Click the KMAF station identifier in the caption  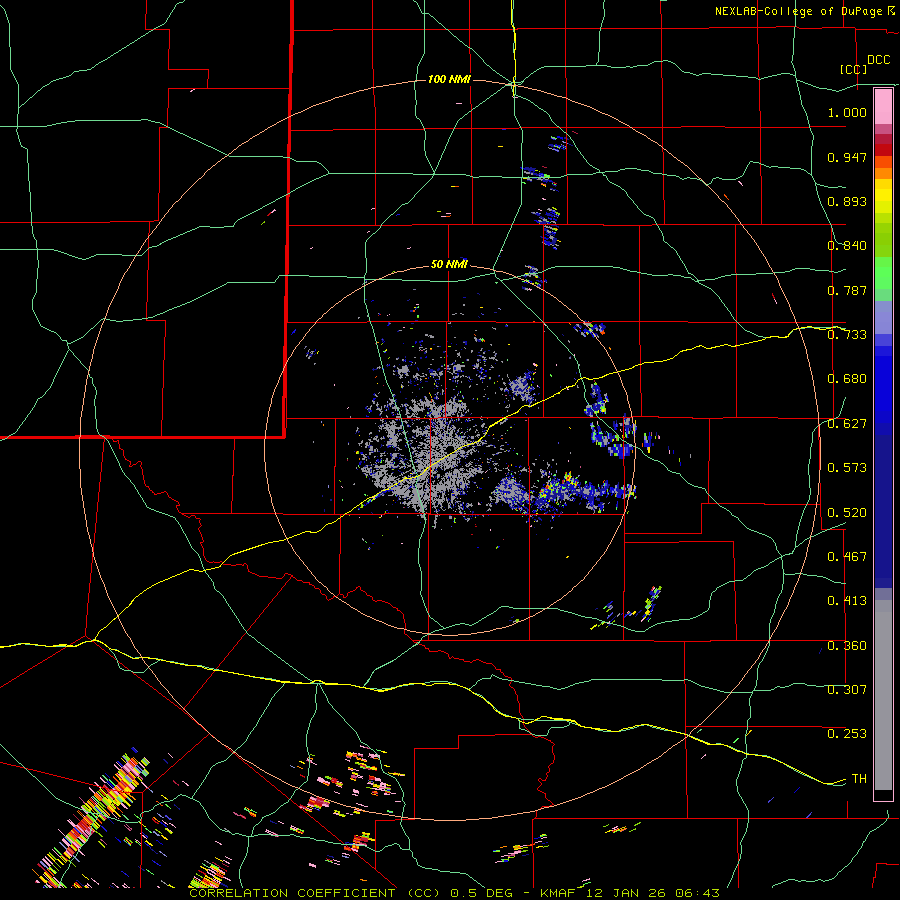(x=559, y=893)
